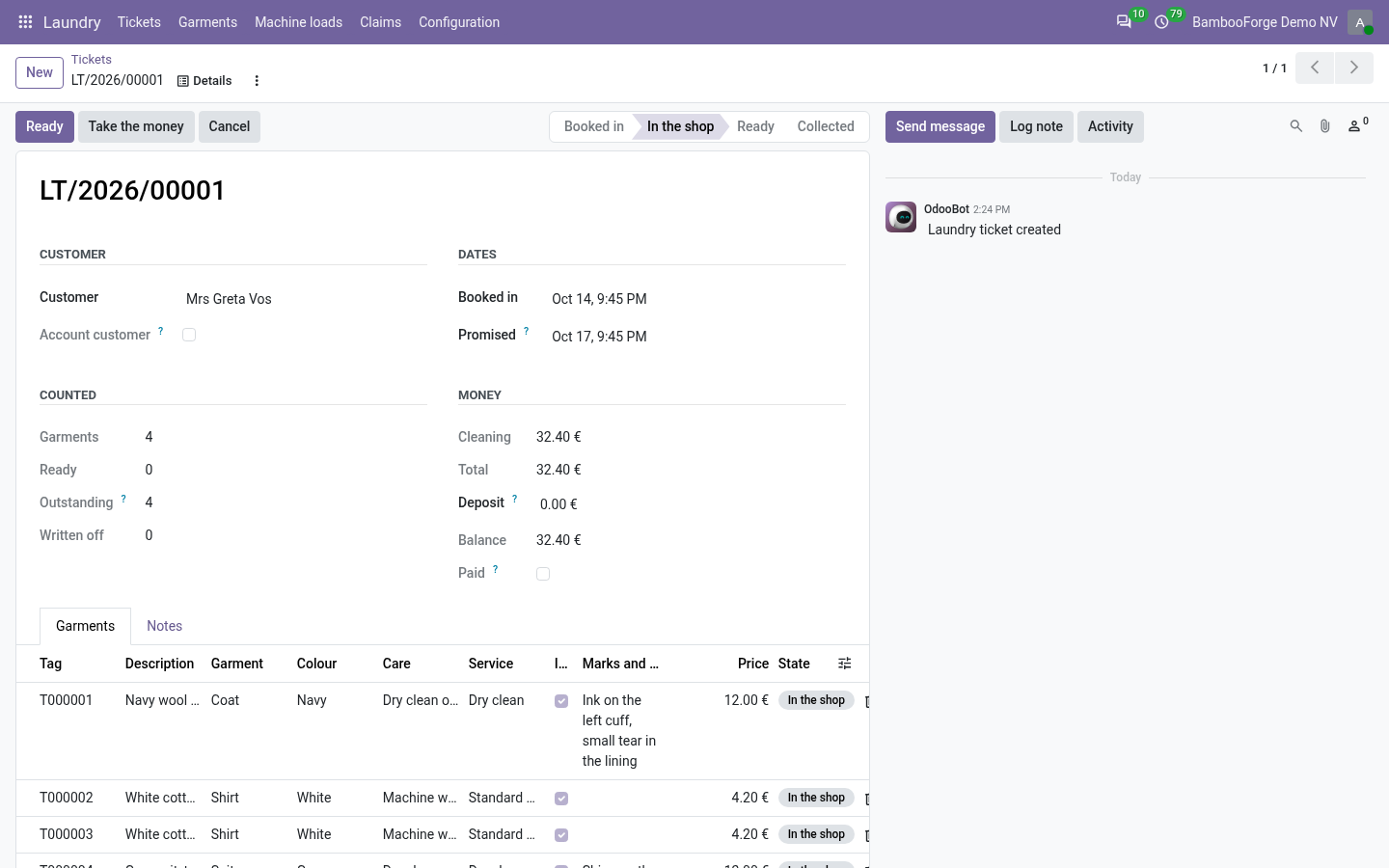The height and width of the screenshot is (868, 1389).
Task: Click the Promised help question mark
Action: click(x=526, y=331)
